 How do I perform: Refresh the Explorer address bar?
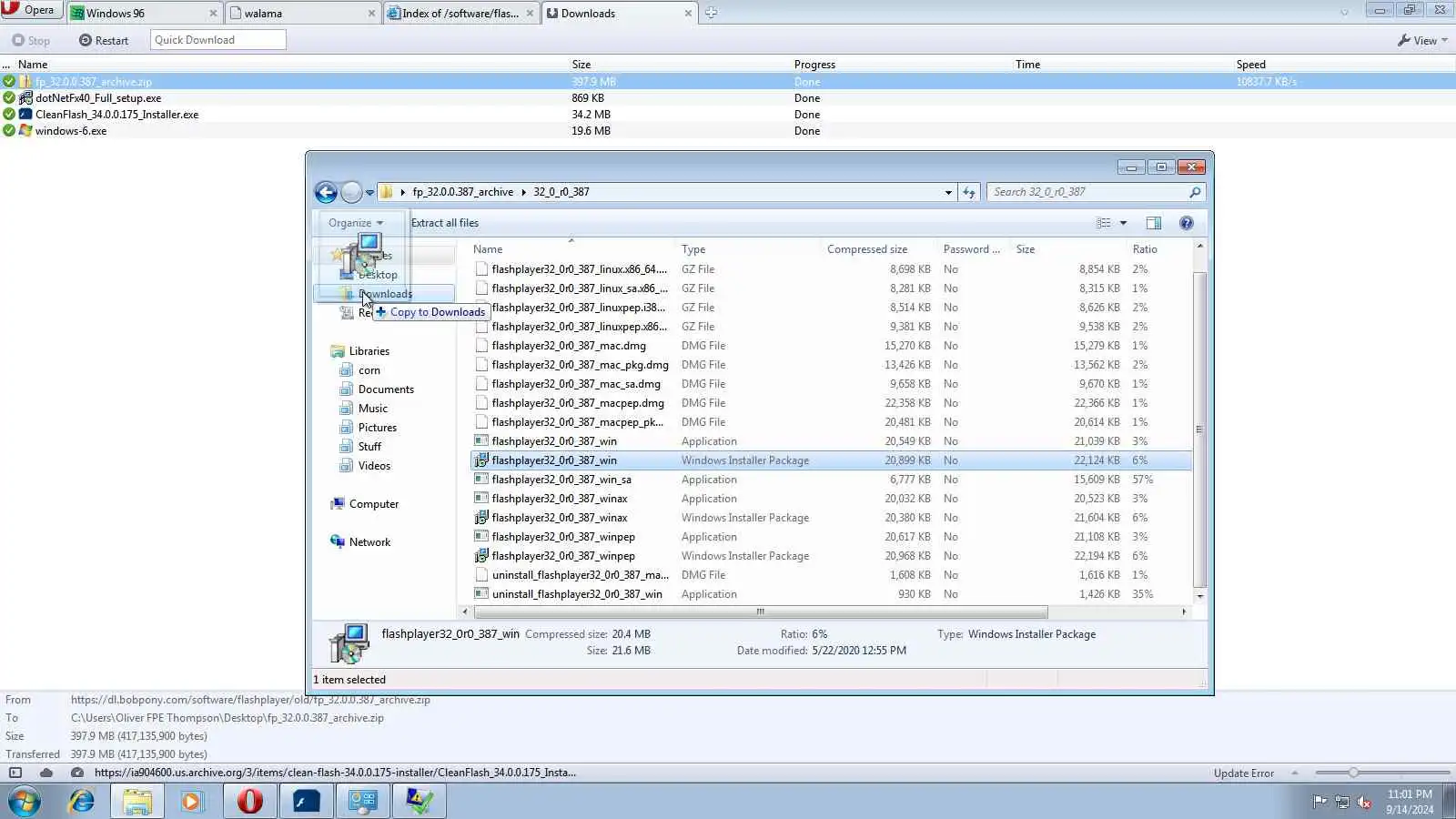969,192
